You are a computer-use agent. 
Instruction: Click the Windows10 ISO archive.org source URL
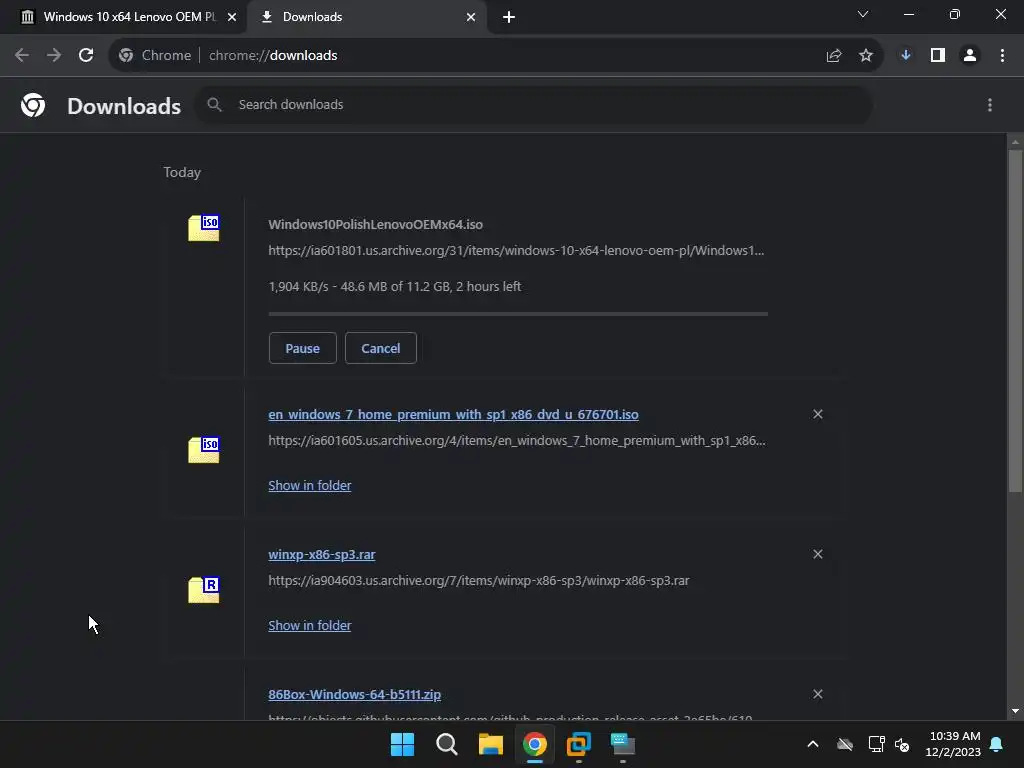(516, 251)
